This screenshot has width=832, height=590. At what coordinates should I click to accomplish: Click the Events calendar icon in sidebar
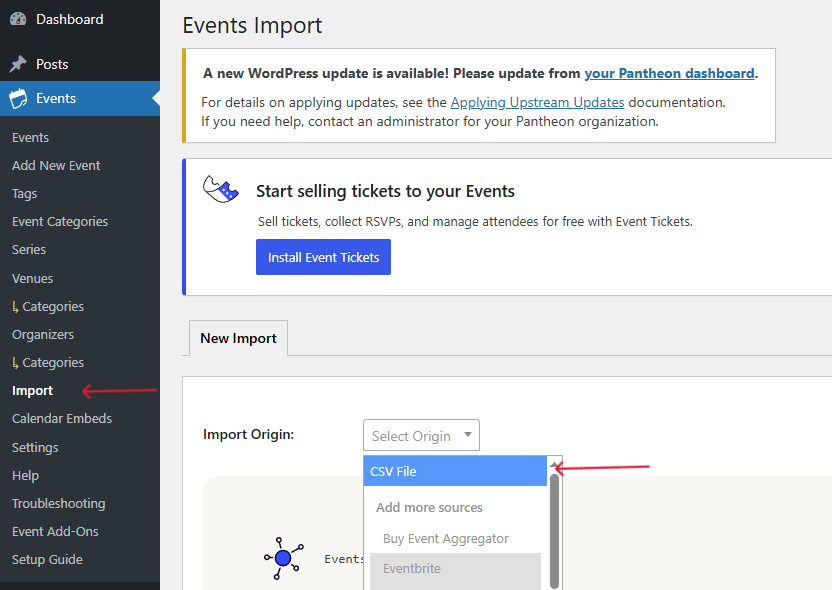tap(18, 98)
